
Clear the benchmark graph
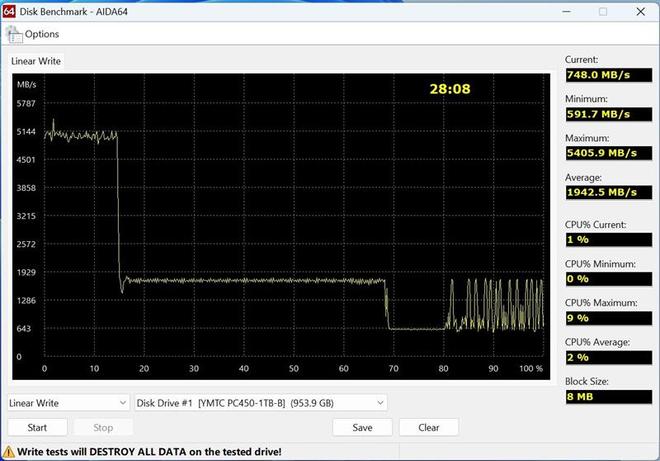click(x=428, y=427)
